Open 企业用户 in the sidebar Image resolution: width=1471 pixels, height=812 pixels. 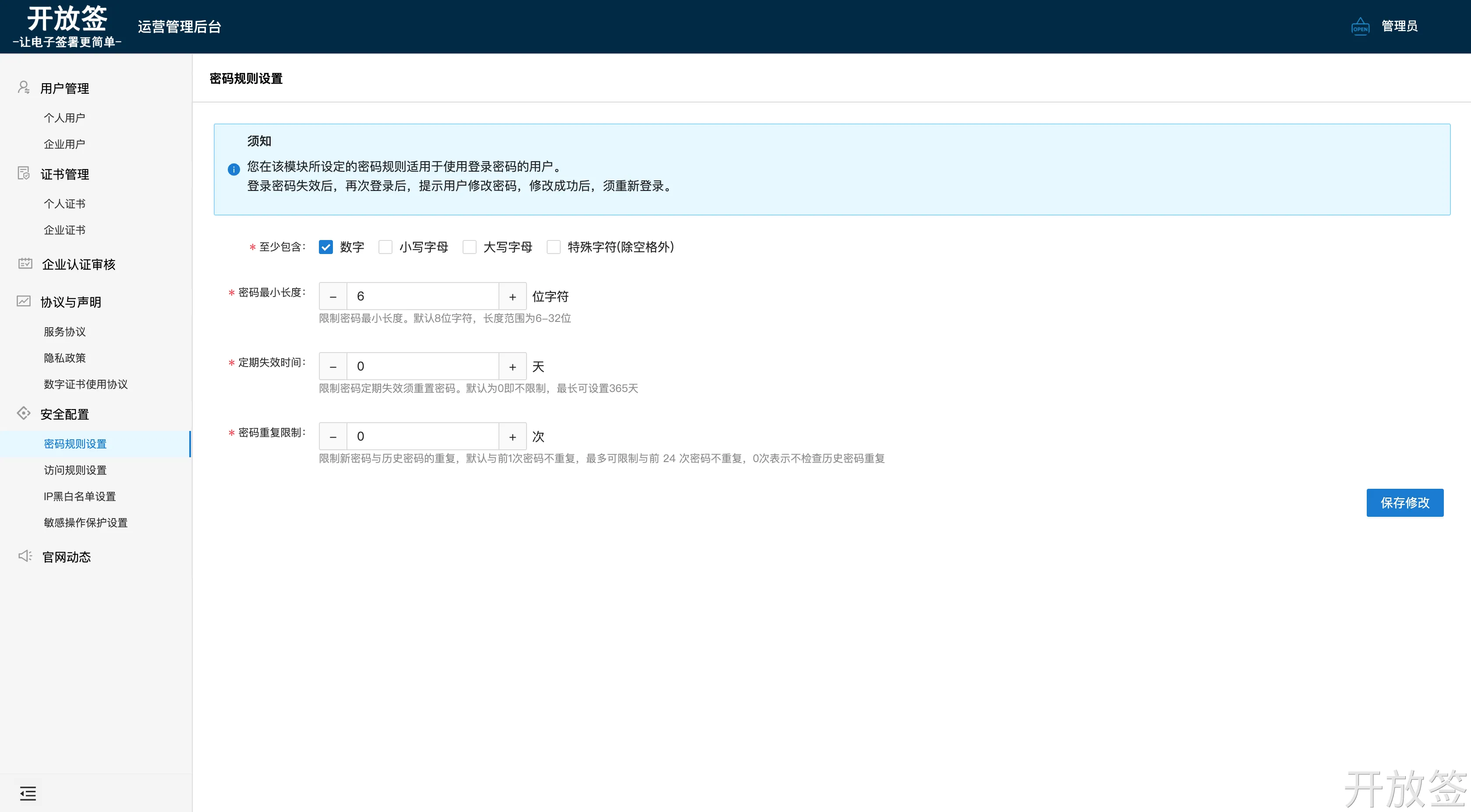point(64,144)
